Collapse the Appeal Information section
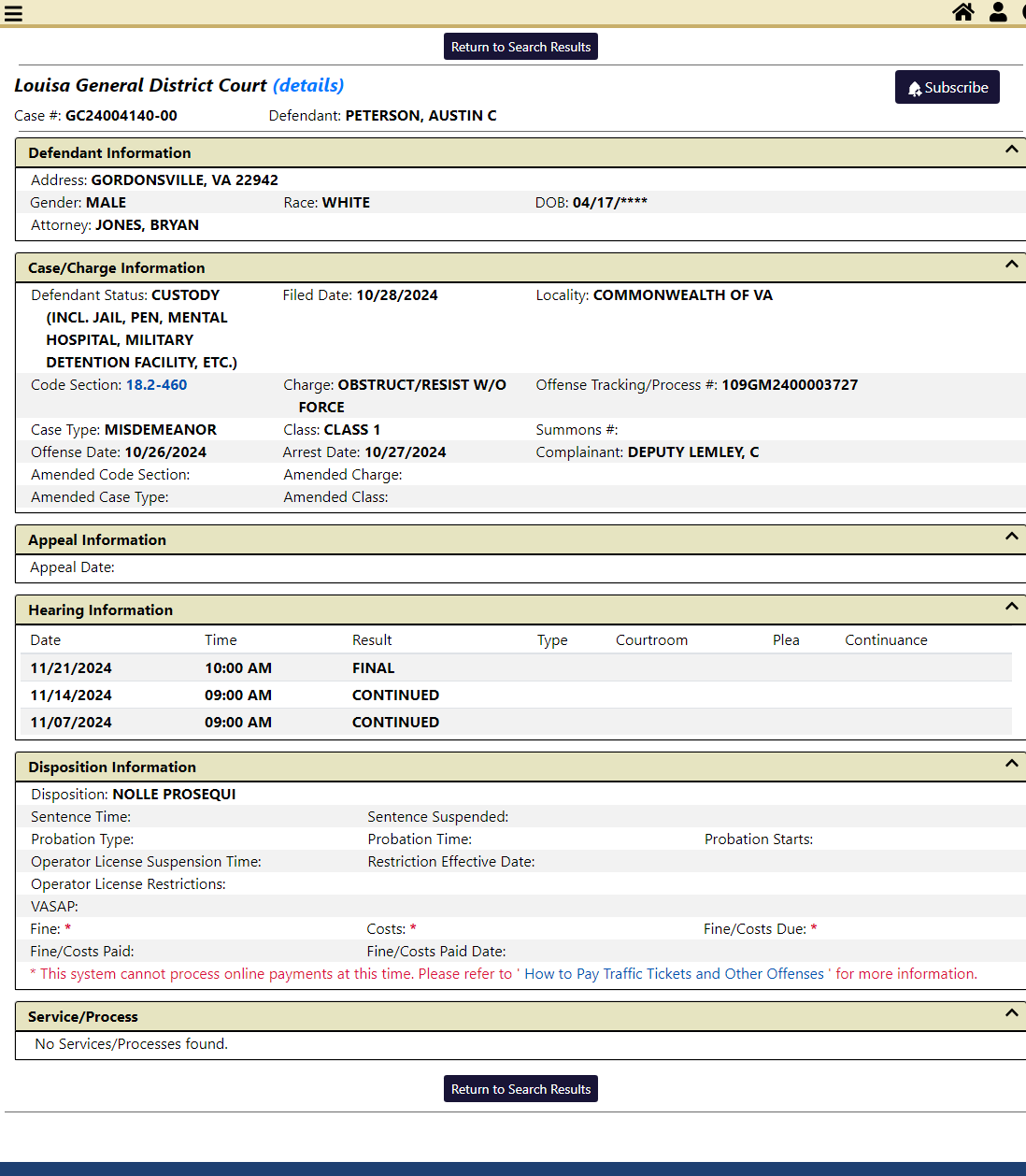Image resolution: width=1026 pixels, height=1176 pixels. tap(1011, 537)
